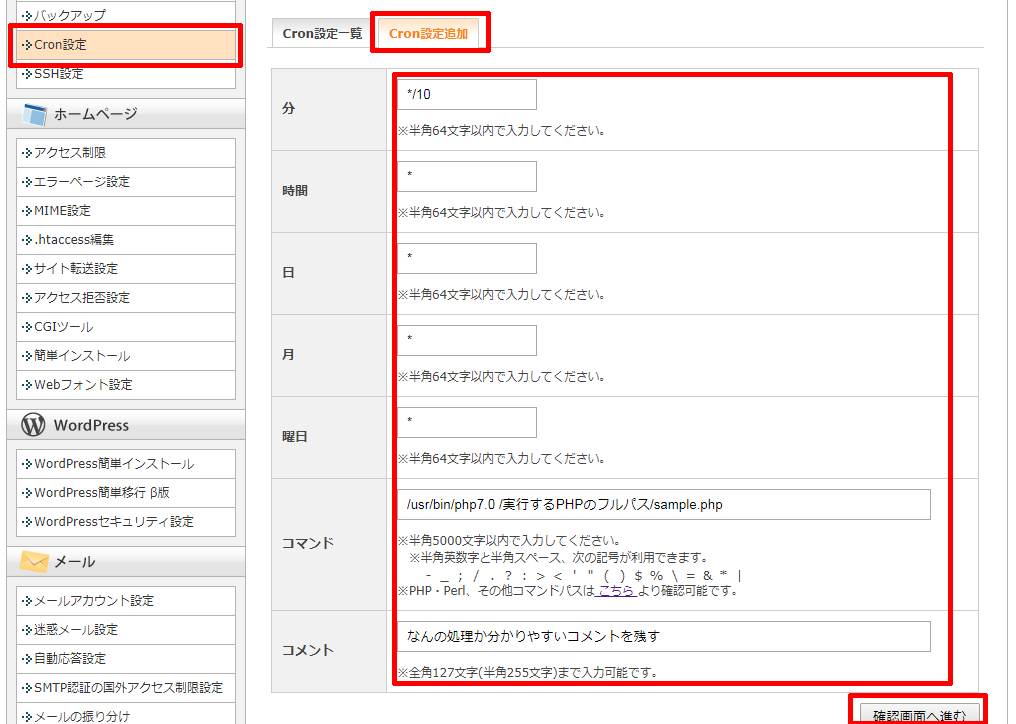Click the コマンド command input field
The height and width of the screenshot is (724, 1016).
(x=663, y=505)
